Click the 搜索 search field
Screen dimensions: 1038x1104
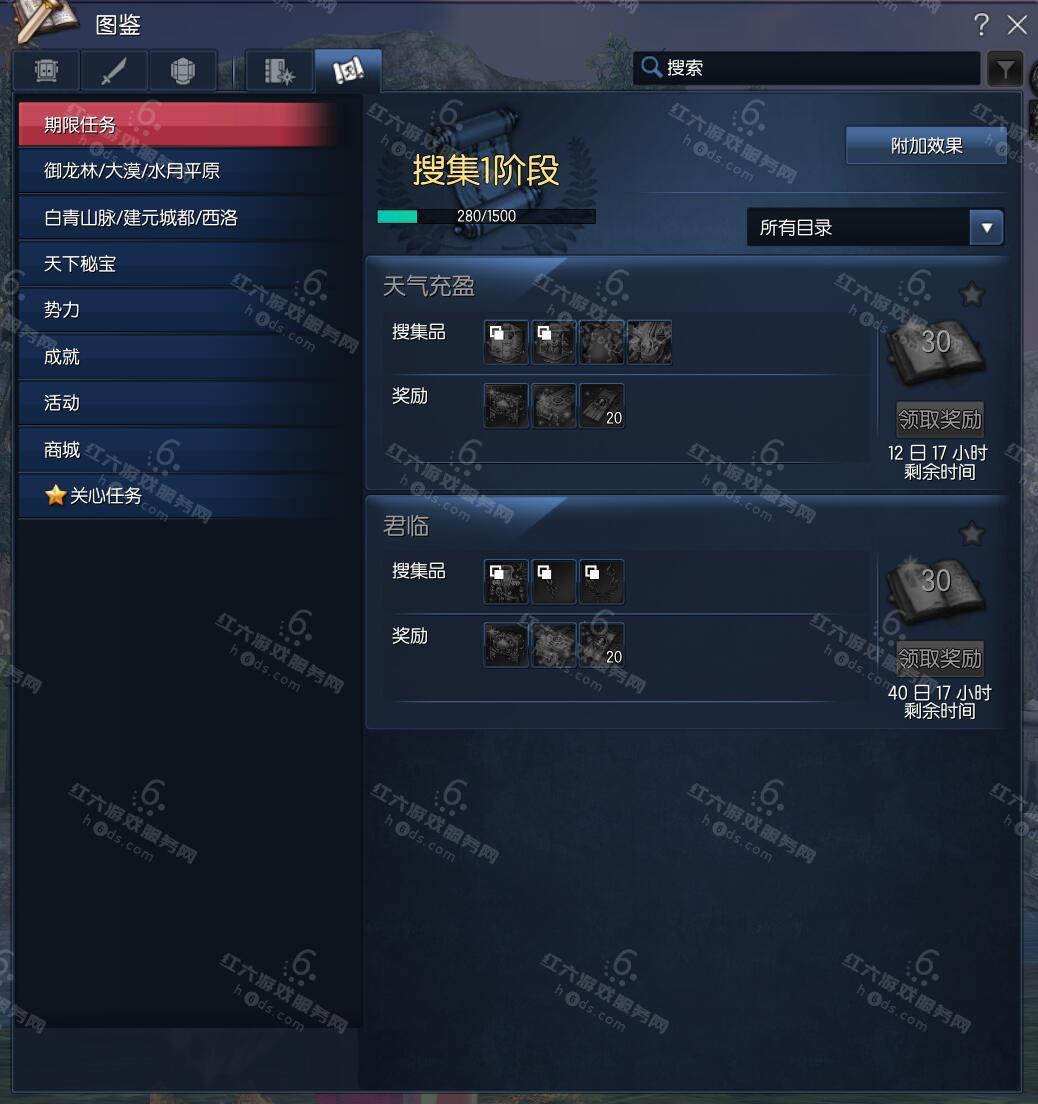[806, 68]
